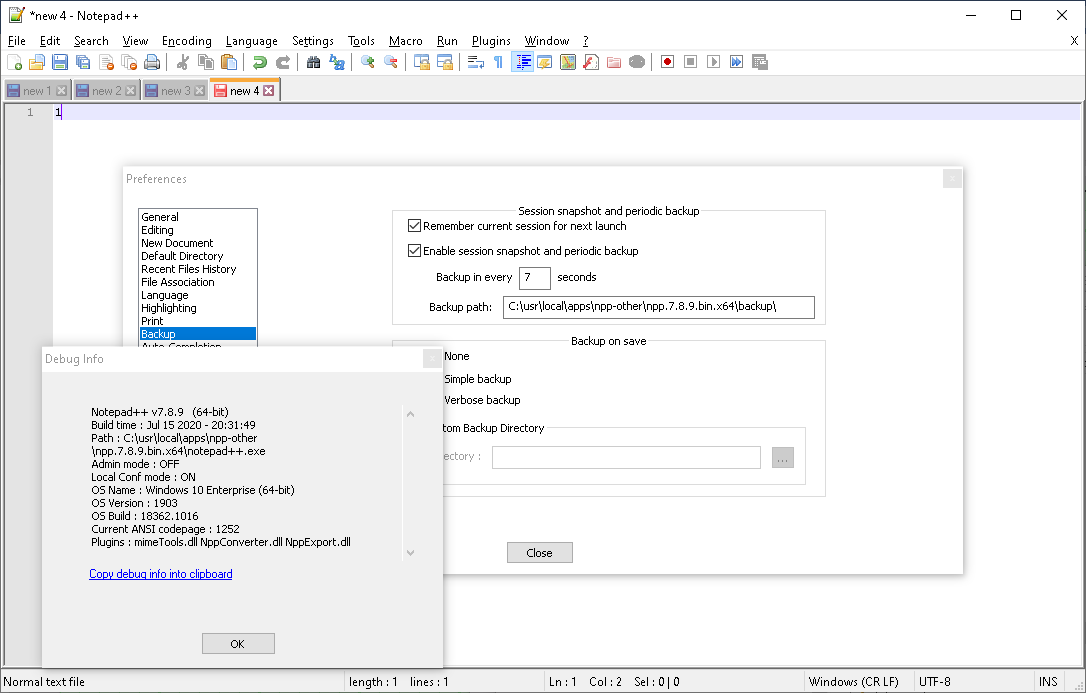Image resolution: width=1086 pixels, height=693 pixels.
Task: Start macro recording with the red dot icon
Action: pos(668,62)
